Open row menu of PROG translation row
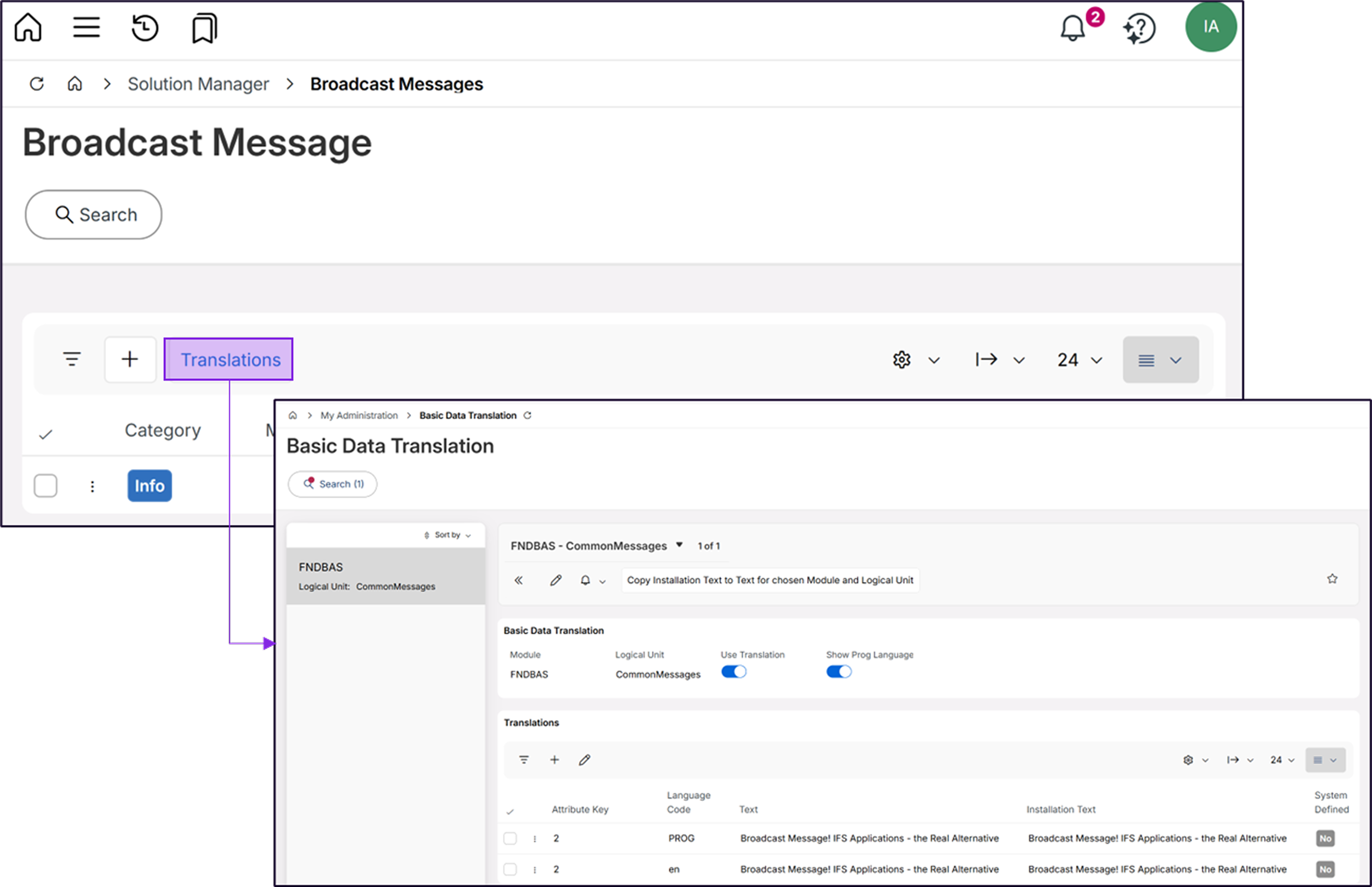This screenshot has width=1372, height=887. tap(535, 839)
